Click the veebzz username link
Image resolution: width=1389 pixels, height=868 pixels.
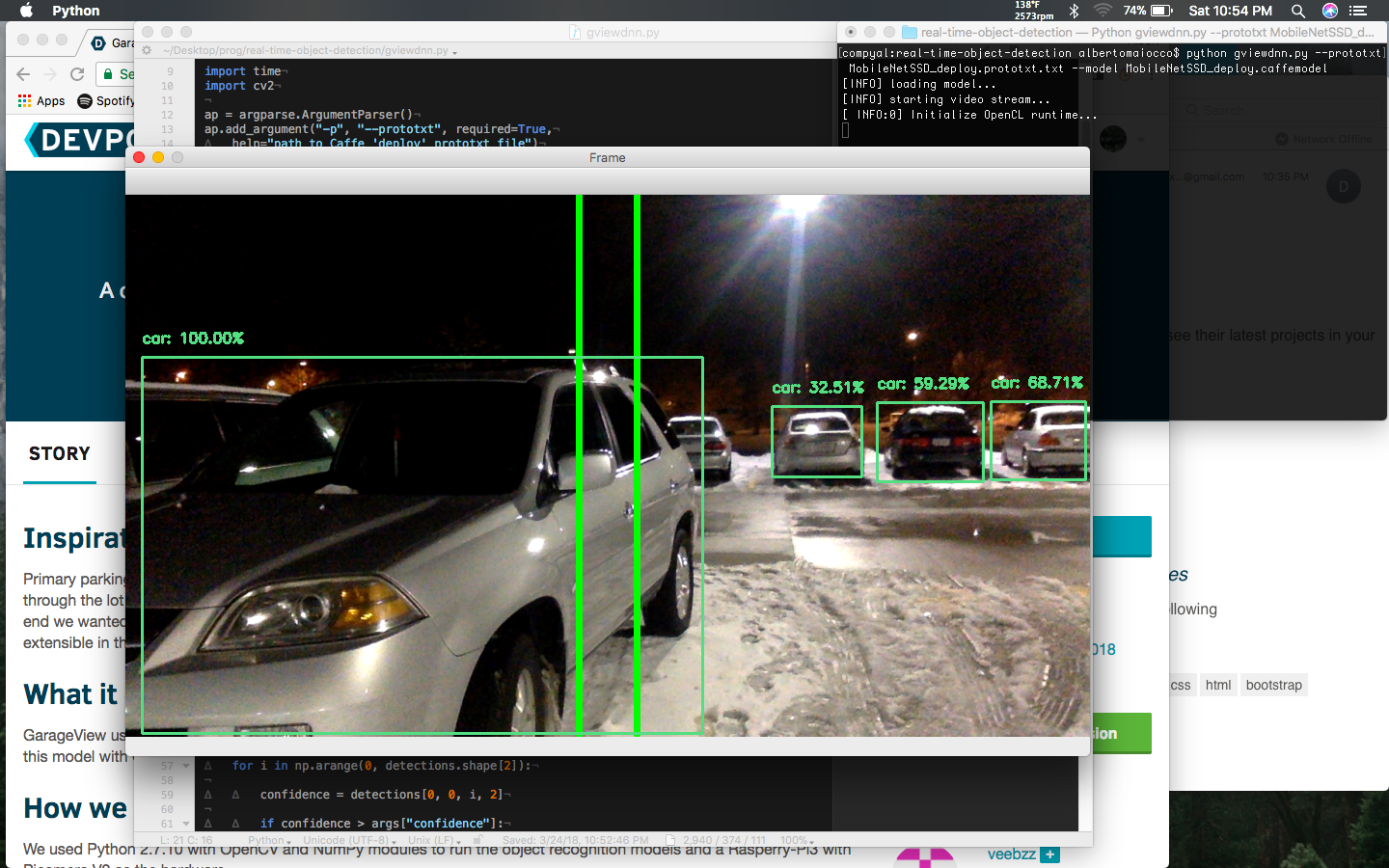coord(1011,854)
